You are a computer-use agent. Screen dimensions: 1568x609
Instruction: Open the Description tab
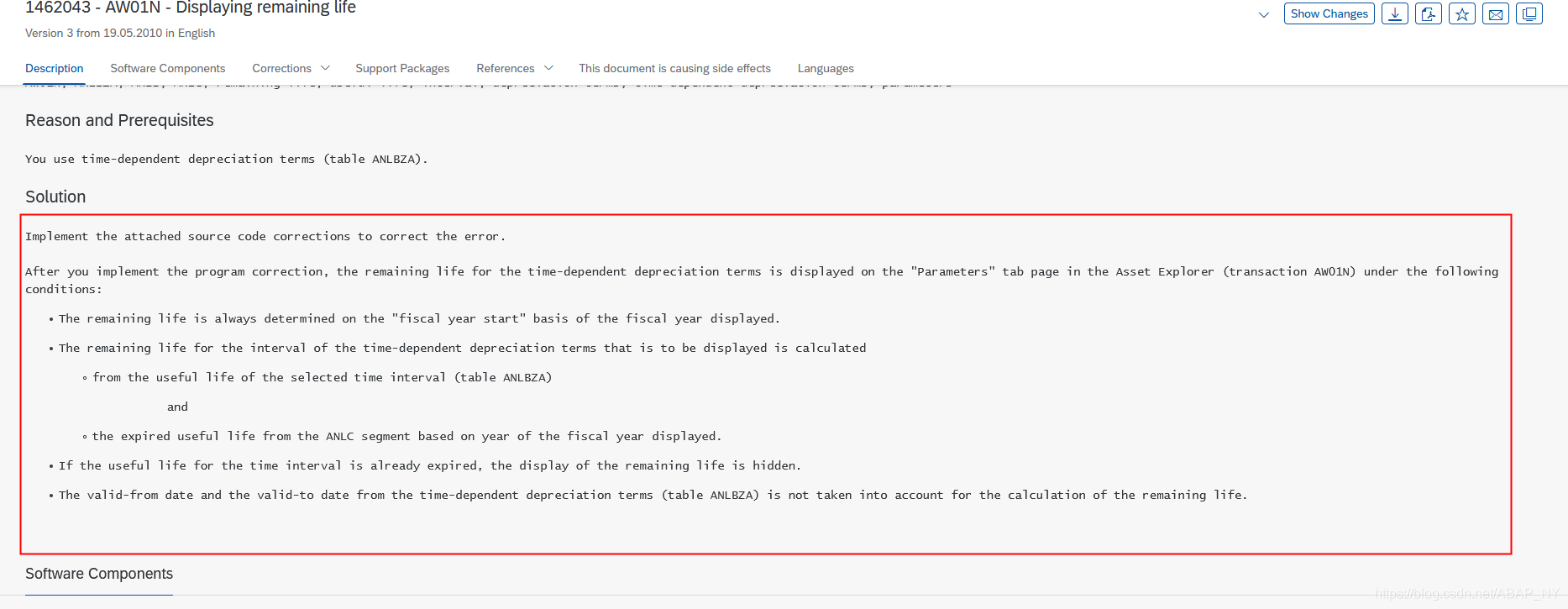(x=54, y=68)
